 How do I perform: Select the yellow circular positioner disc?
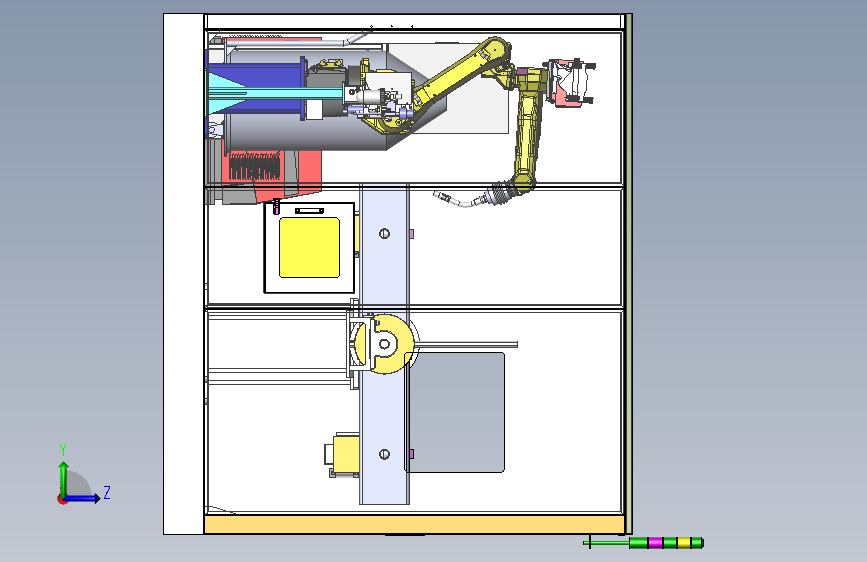click(385, 344)
